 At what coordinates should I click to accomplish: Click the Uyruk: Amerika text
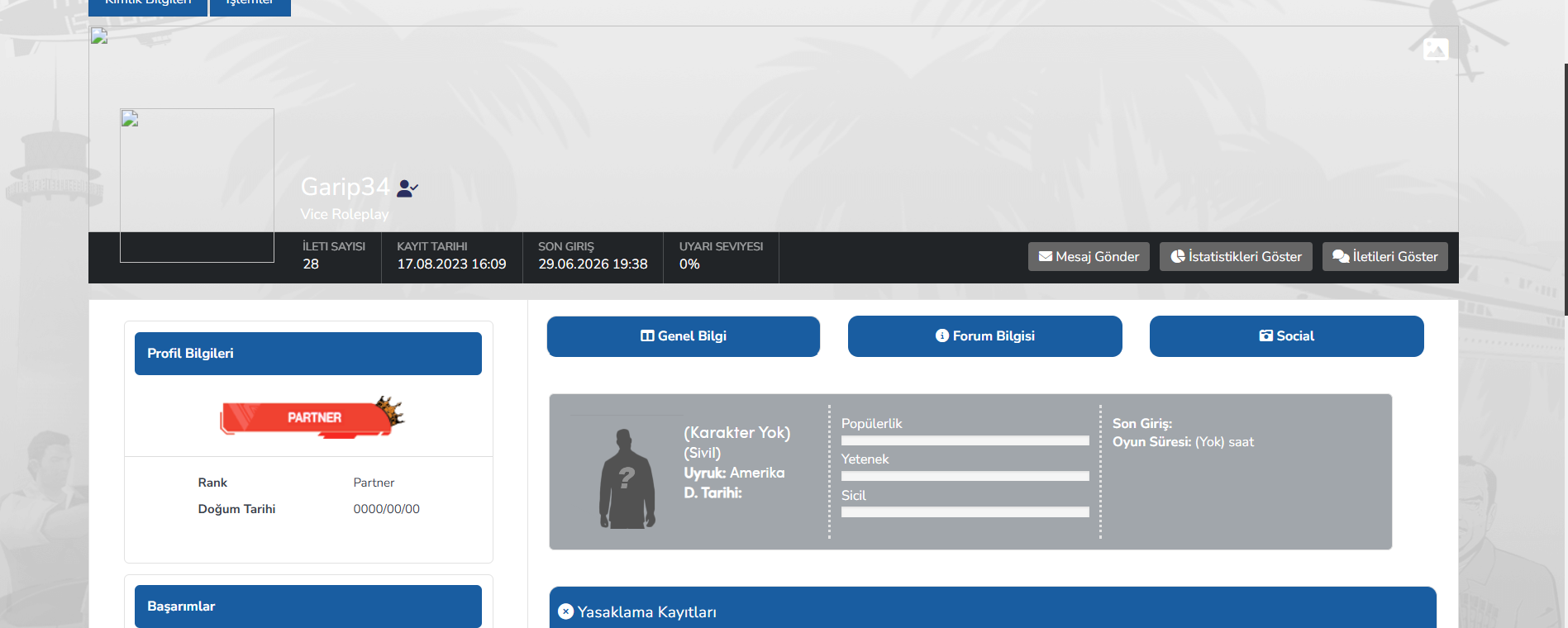[734, 473]
